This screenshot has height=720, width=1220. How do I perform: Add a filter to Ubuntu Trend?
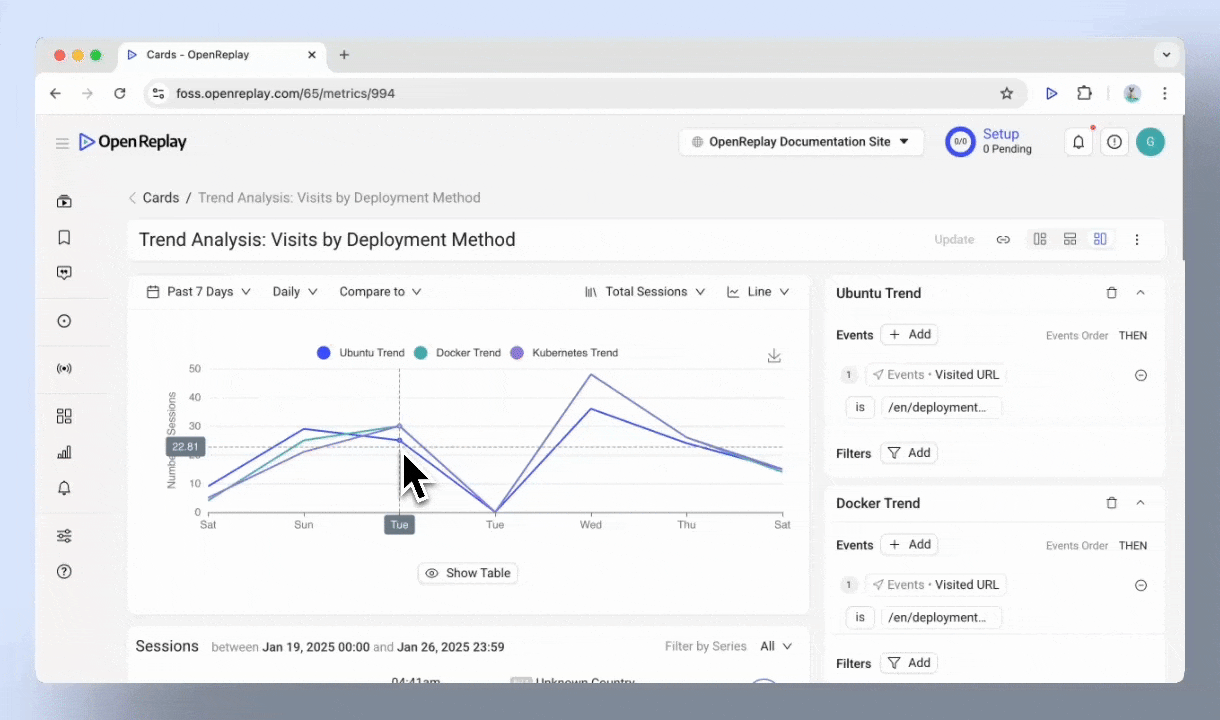(909, 453)
